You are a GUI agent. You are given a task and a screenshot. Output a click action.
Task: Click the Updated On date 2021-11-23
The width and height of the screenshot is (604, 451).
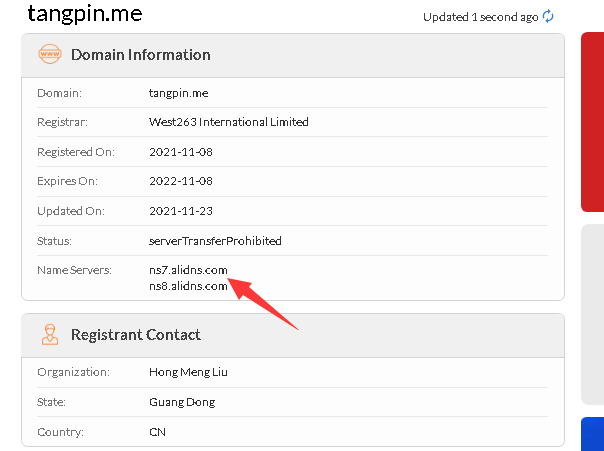(181, 211)
